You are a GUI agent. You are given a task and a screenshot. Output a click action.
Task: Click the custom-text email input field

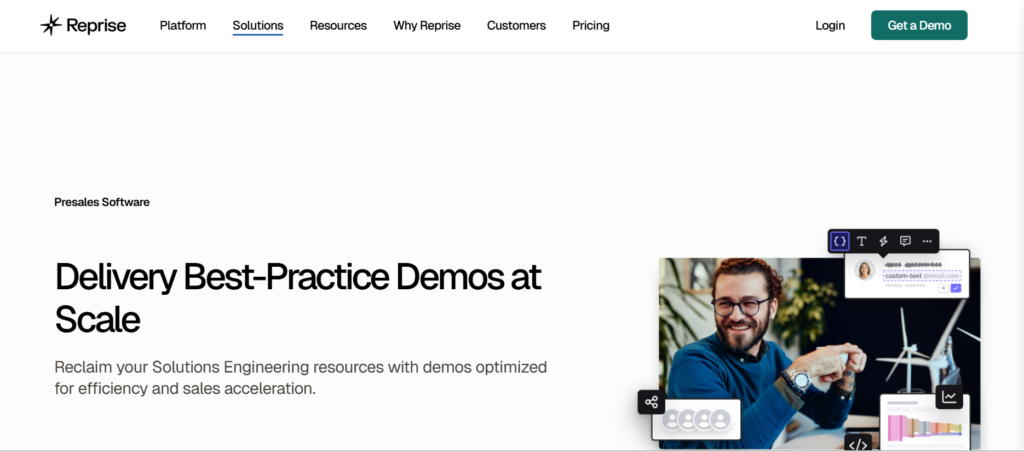(x=921, y=275)
